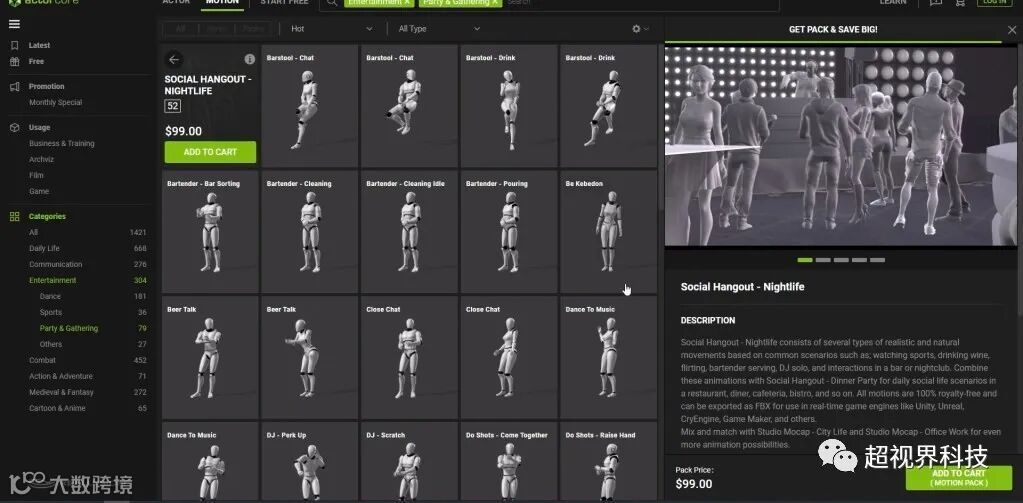Filter by Film usage
1023x503 pixels.
click(36, 175)
